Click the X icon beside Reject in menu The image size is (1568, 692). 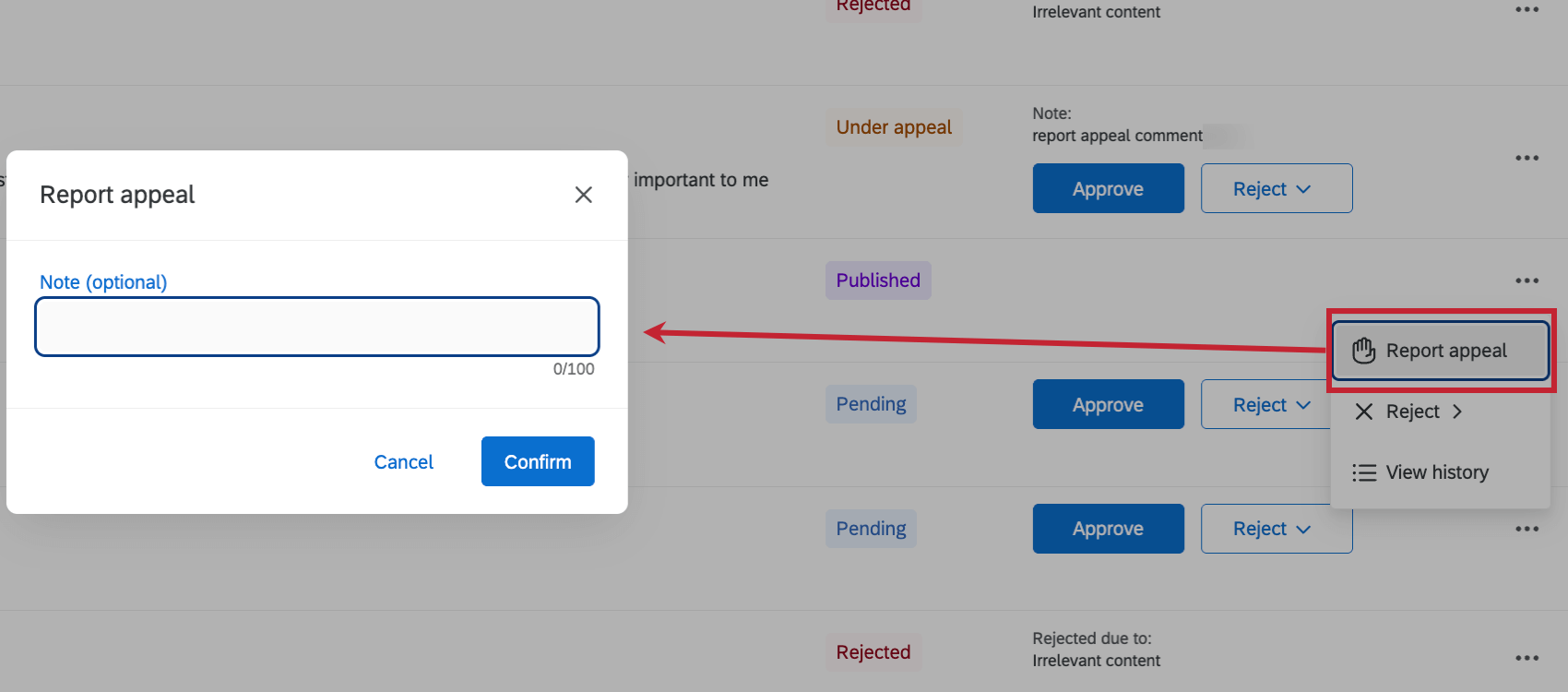point(1364,412)
